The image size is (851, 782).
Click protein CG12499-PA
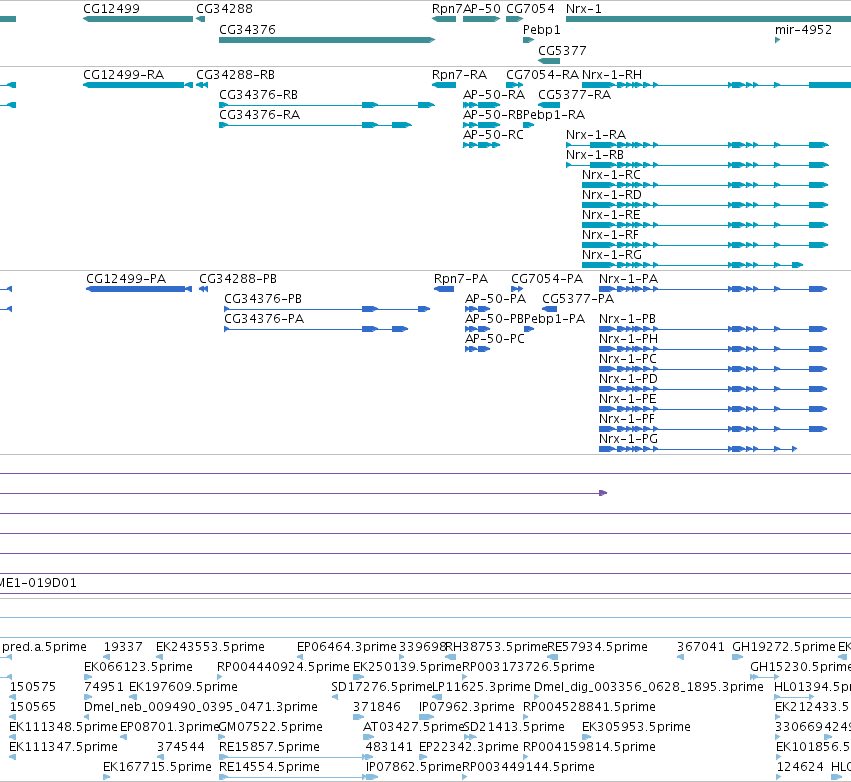[139, 289]
